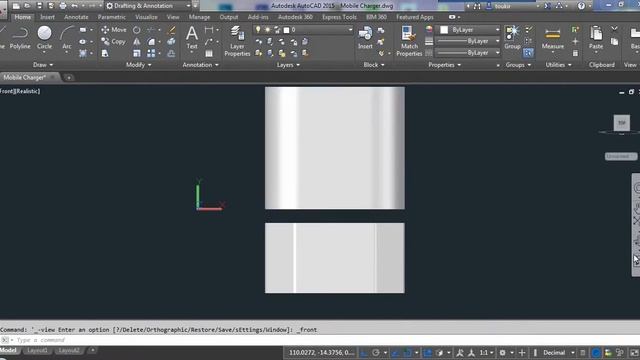Toggle annotation visibility in status bar
The image size is (640, 360).
click(x=460, y=353)
